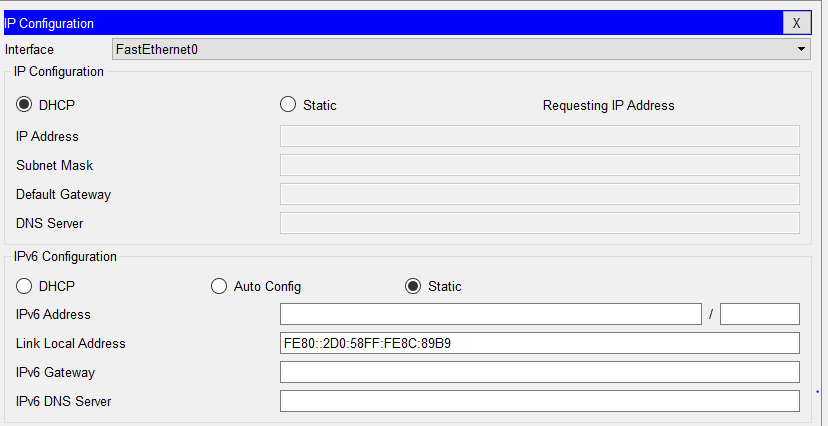Select the IPv6 DHCP radio button

click(x=25, y=286)
